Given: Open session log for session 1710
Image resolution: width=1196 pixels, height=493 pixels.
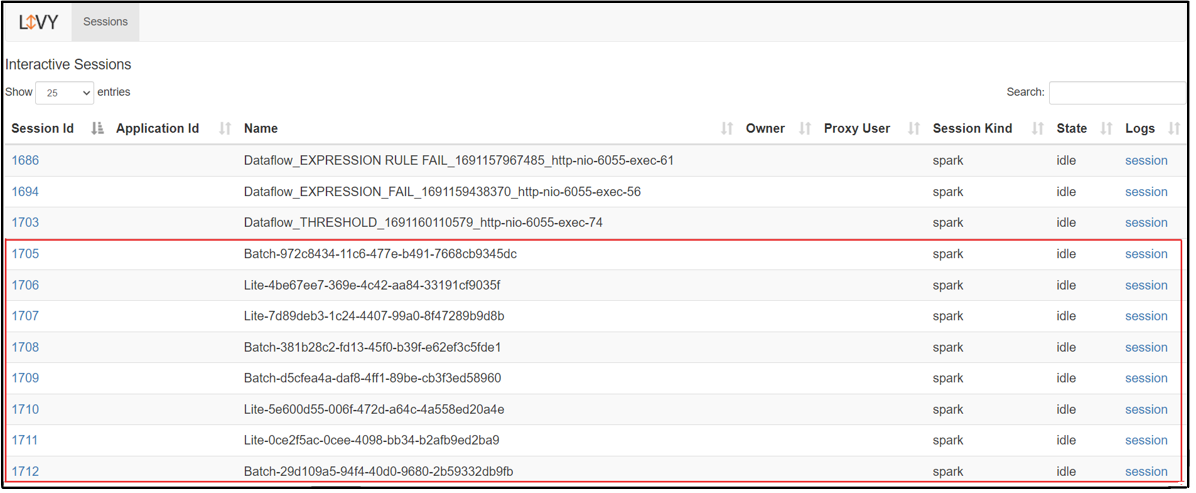Looking at the screenshot, I should [x=1146, y=409].
